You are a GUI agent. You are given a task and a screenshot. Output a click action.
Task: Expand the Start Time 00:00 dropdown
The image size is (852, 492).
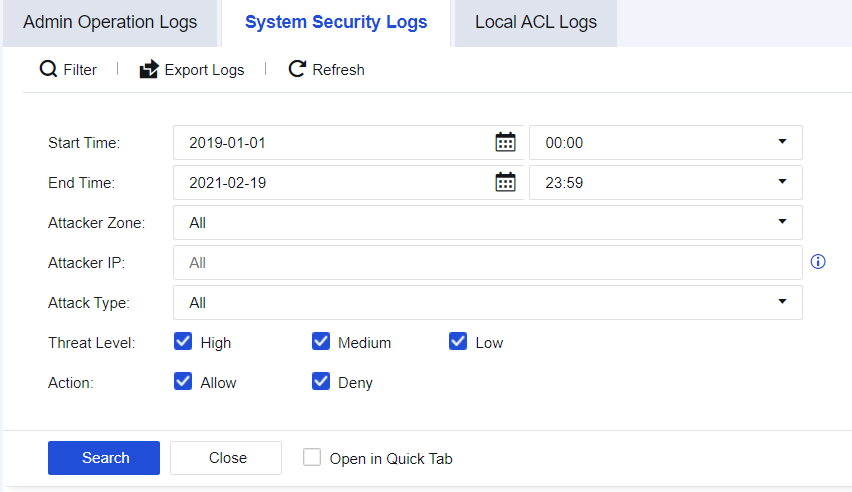tap(665, 142)
